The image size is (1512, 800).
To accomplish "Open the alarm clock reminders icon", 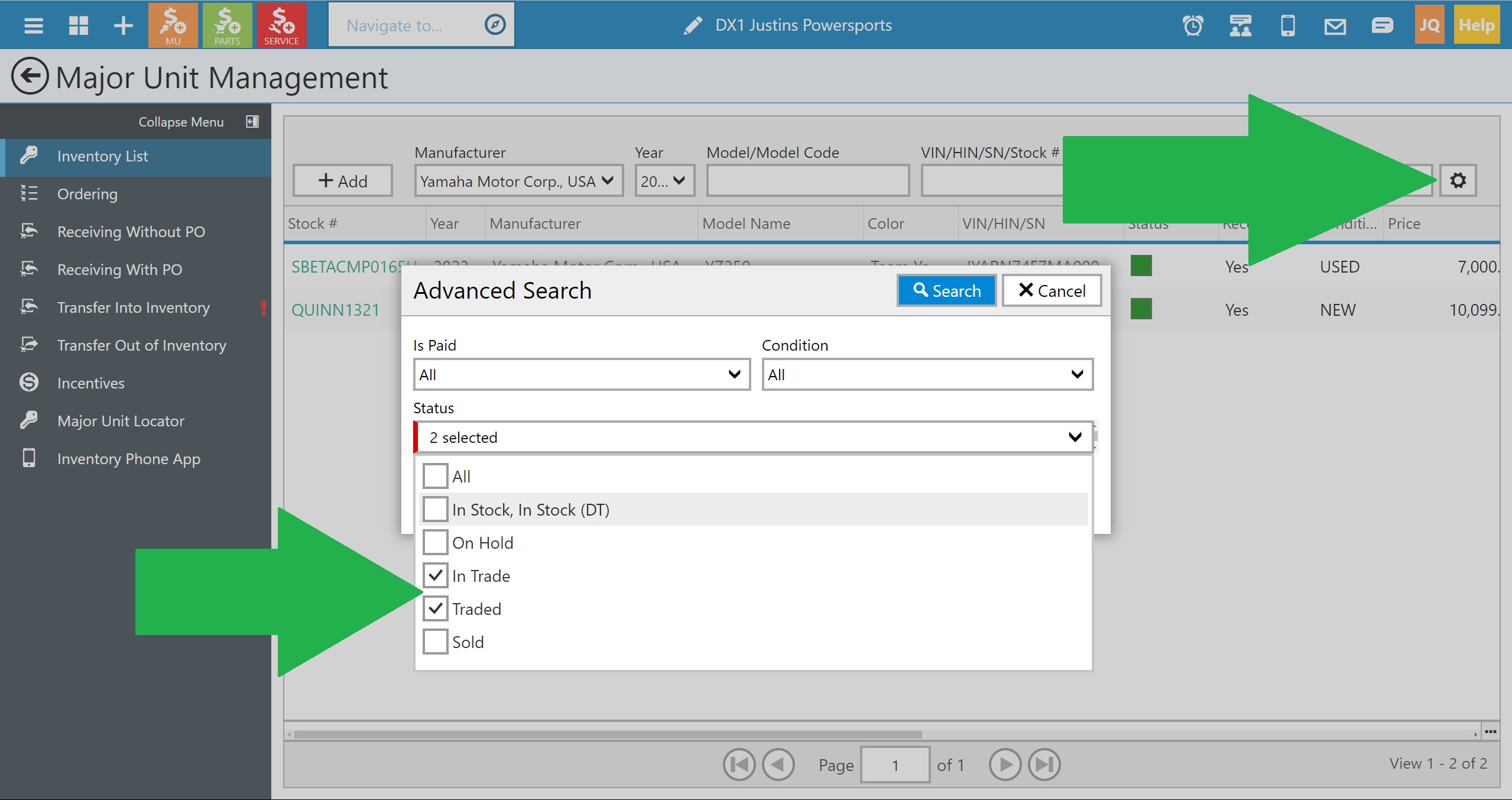I will (1192, 25).
